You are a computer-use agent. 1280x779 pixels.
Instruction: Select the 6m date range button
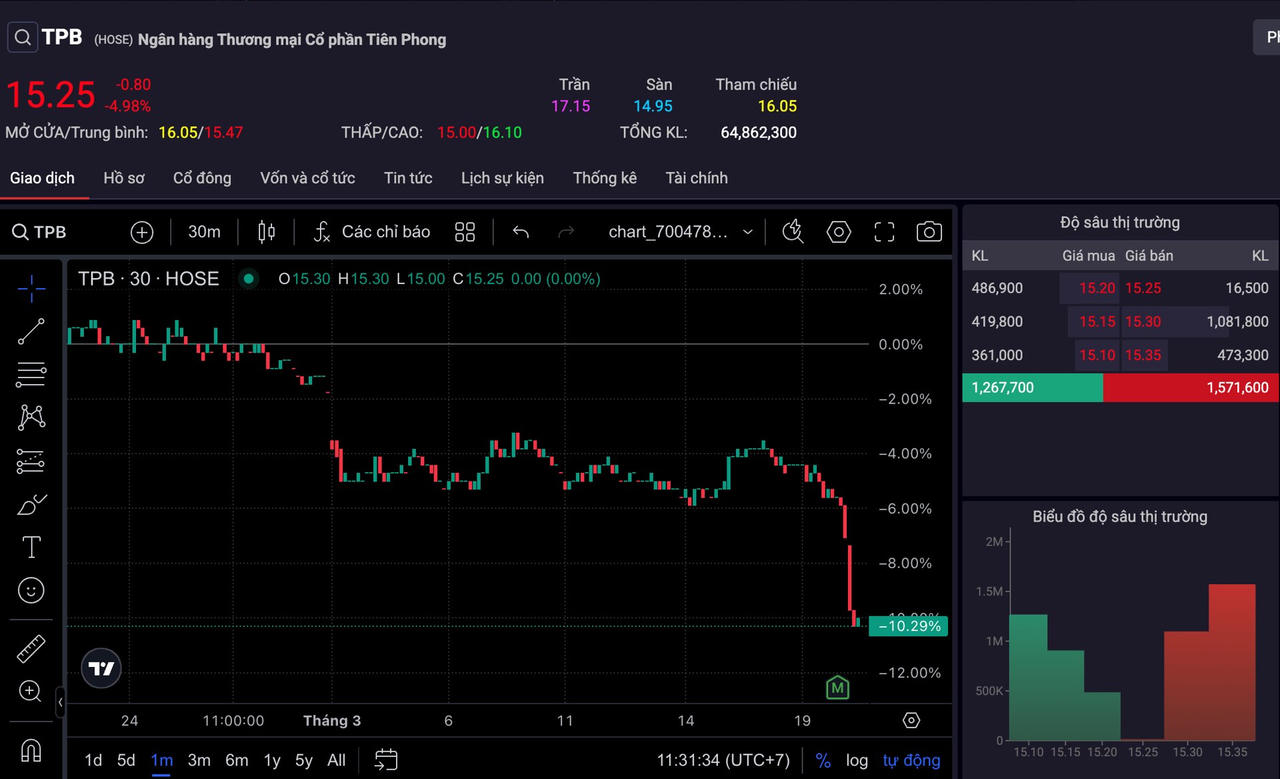(x=236, y=760)
